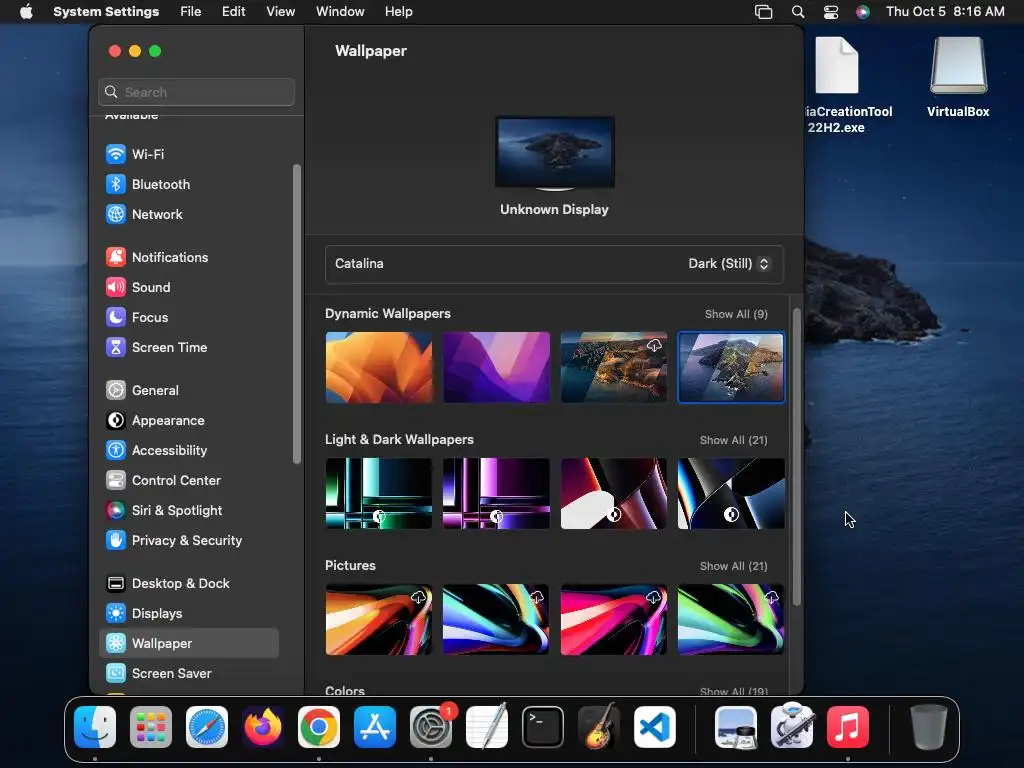Show all 21 Light & Dark Wallpapers
Image resolution: width=1024 pixels, height=768 pixels.
click(x=733, y=440)
